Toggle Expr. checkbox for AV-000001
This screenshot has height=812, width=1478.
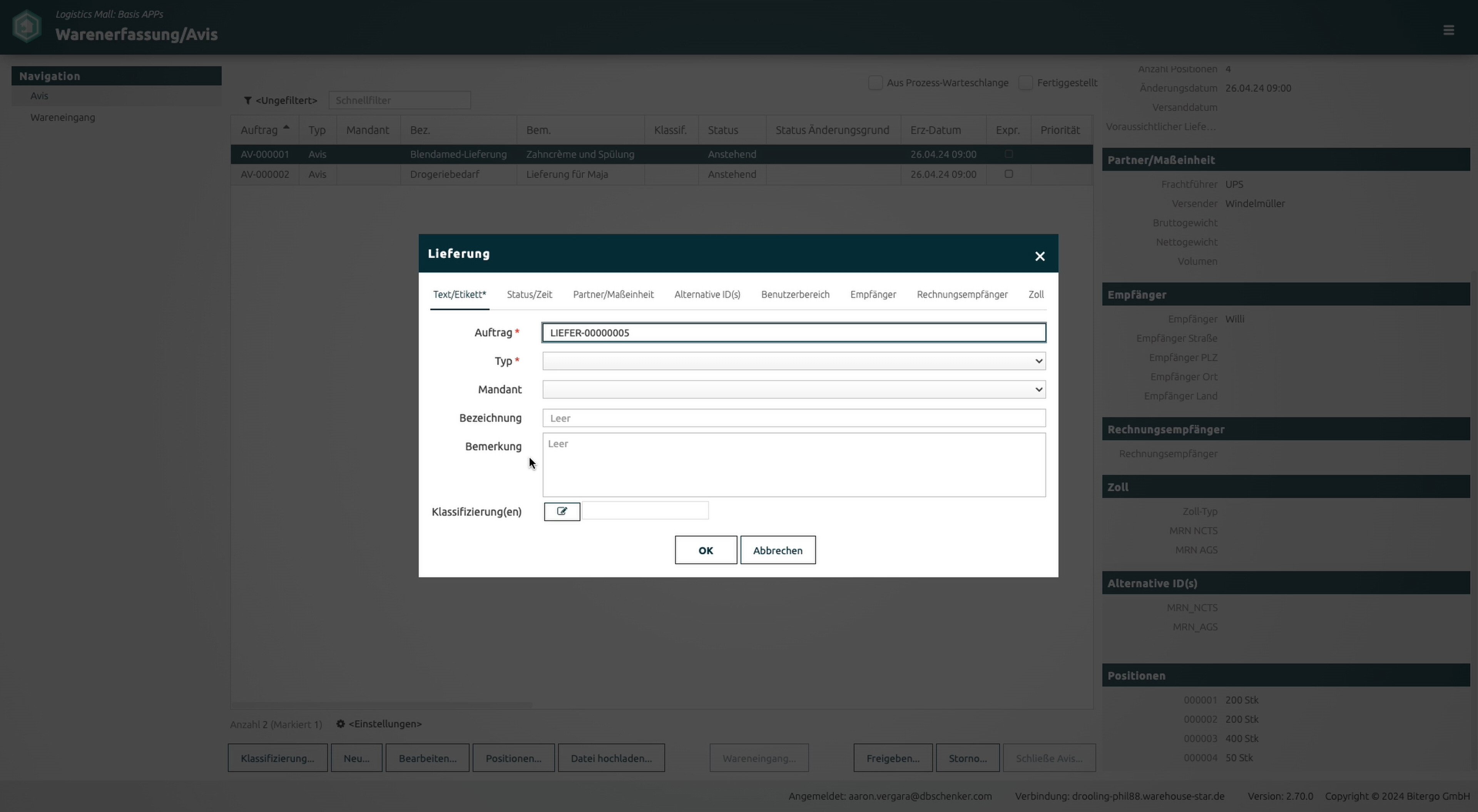[1009, 154]
